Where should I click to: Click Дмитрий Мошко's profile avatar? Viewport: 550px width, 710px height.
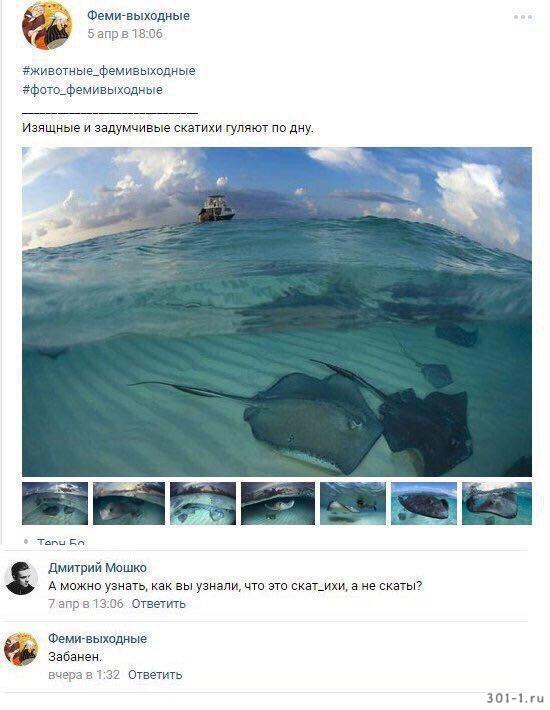(x=21, y=579)
